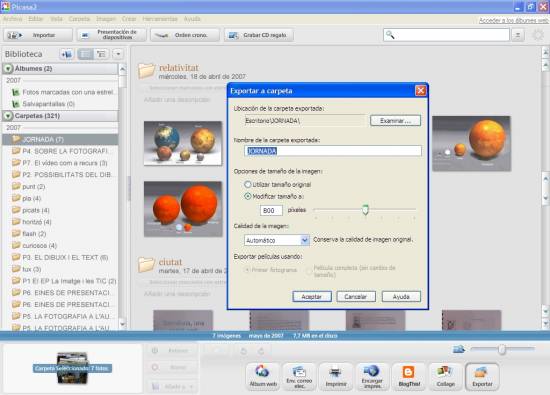This screenshot has width=550, height=395.
Task: Click the ciutat folder icon
Action: click(147, 265)
